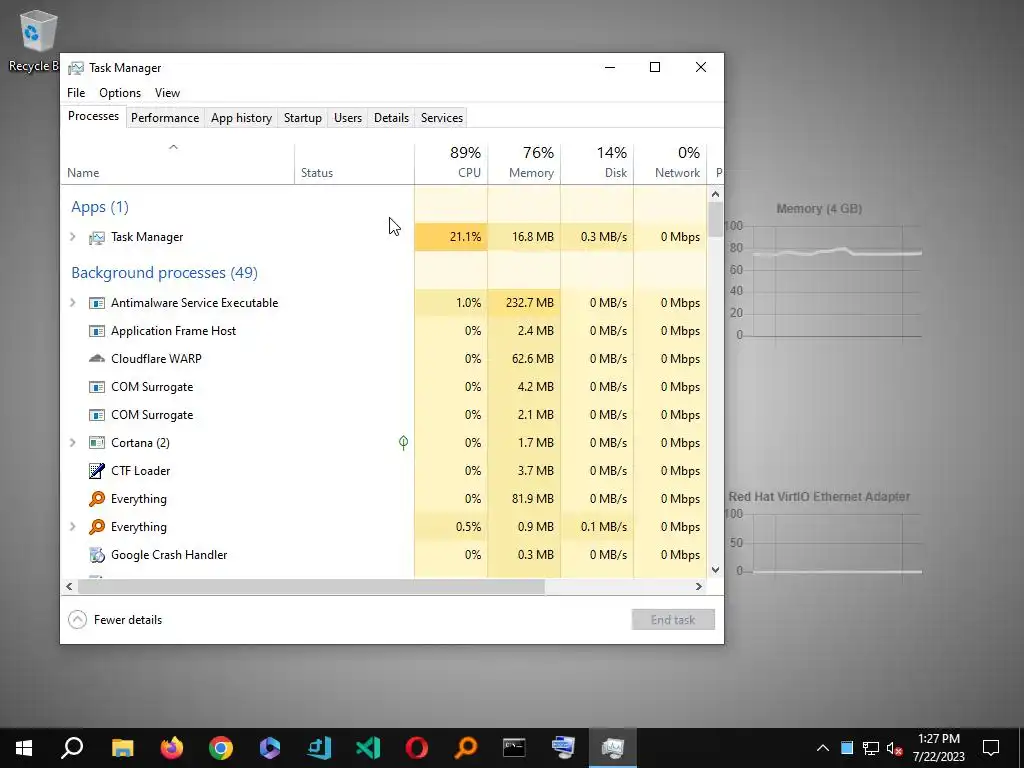Click the Apps (1) group heading
This screenshot has height=768, width=1024.
pyautogui.click(x=100, y=207)
